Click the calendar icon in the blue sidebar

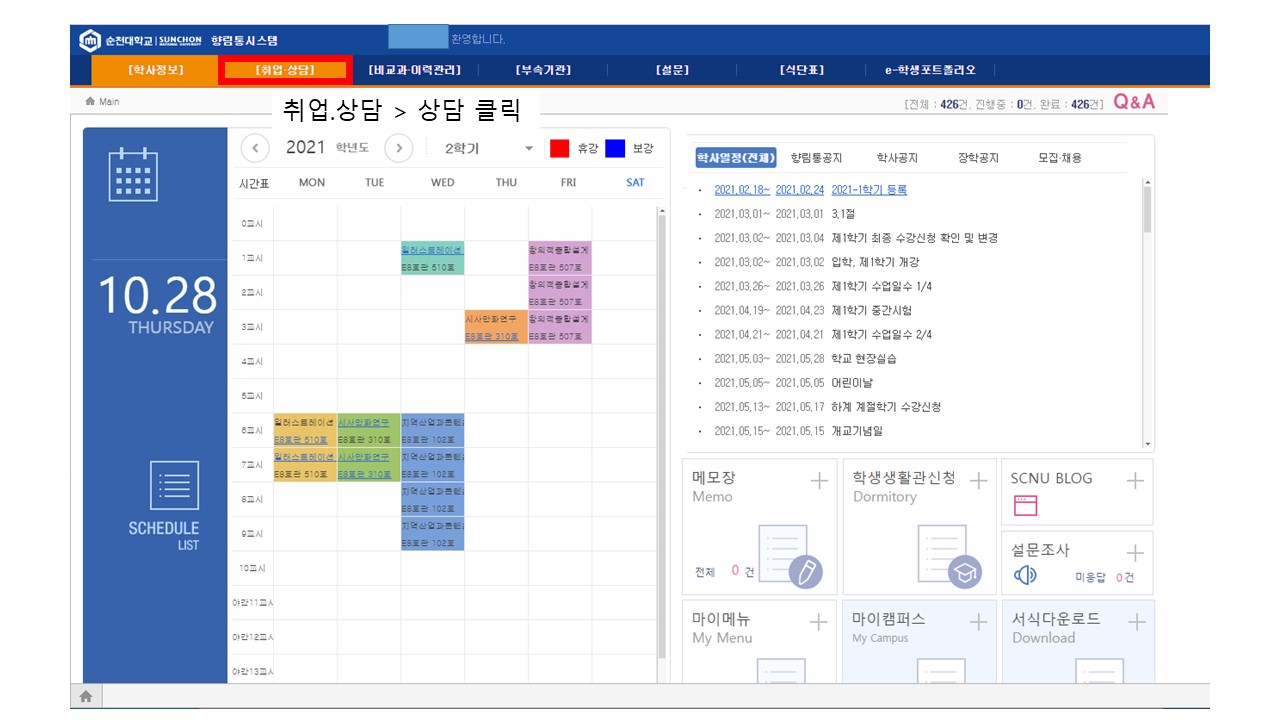(133, 174)
